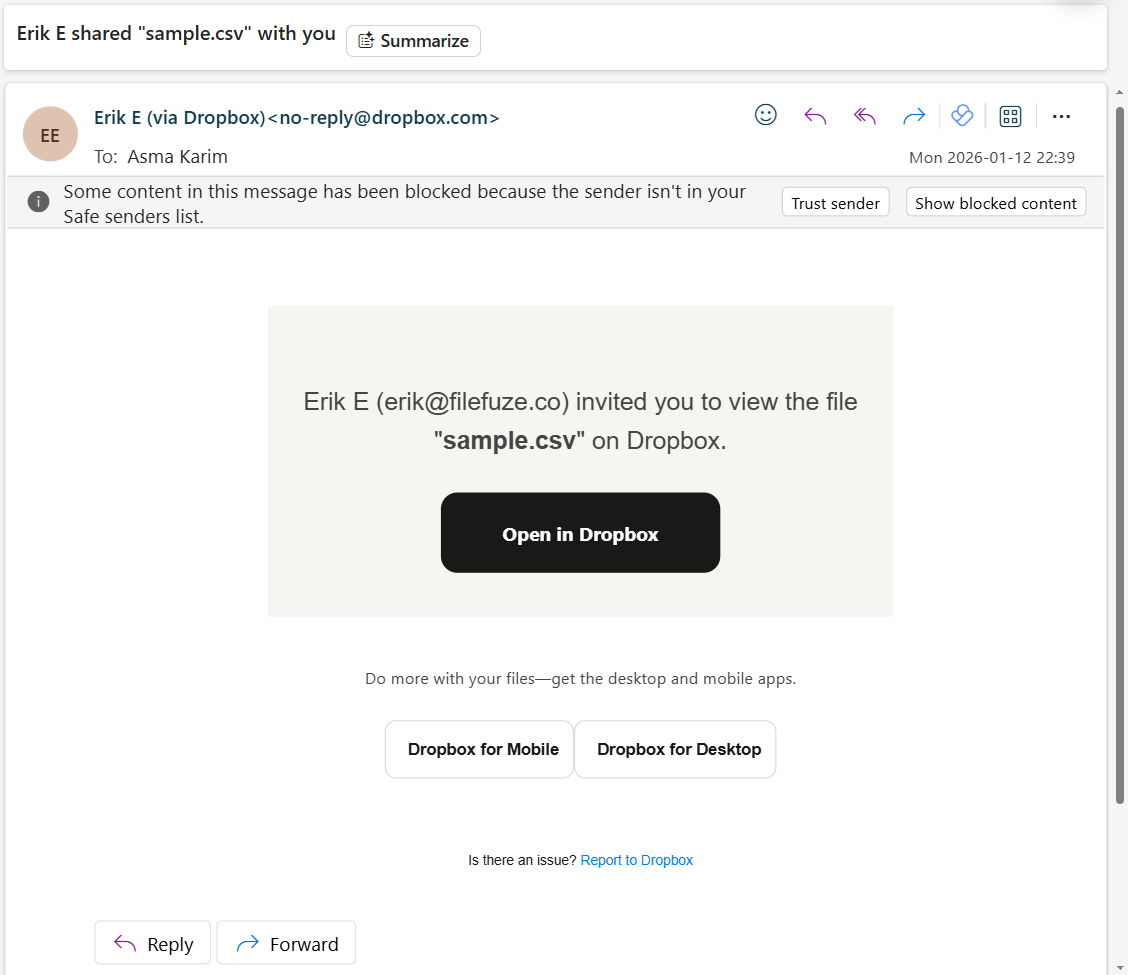Forward this Dropbox invitation
Image resolution: width=1128 pixels, height=975 pixels.
click(286, 942)
